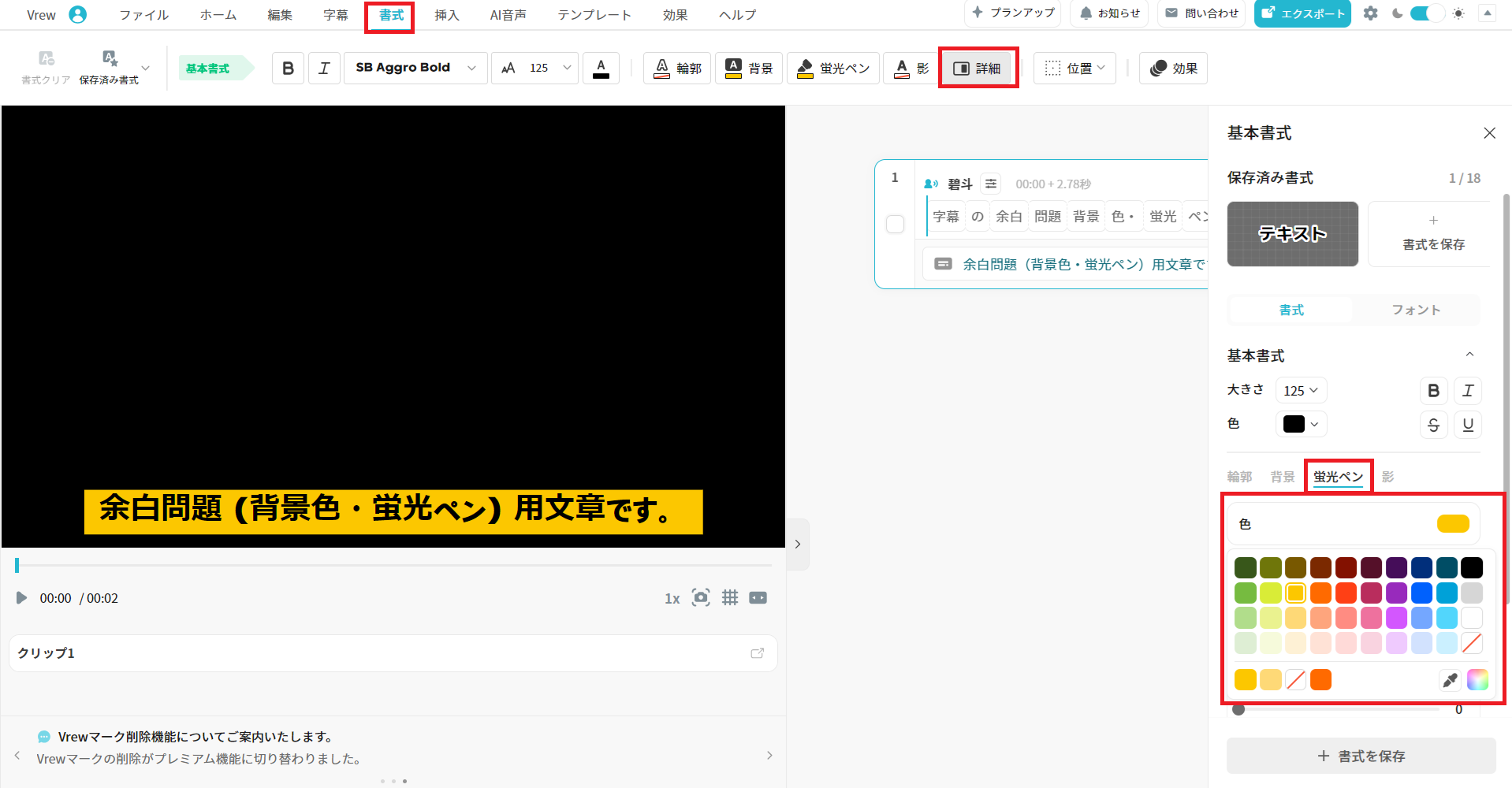
Task: Toggle italic in the side panel
Action: click(x=1468, y=390)
